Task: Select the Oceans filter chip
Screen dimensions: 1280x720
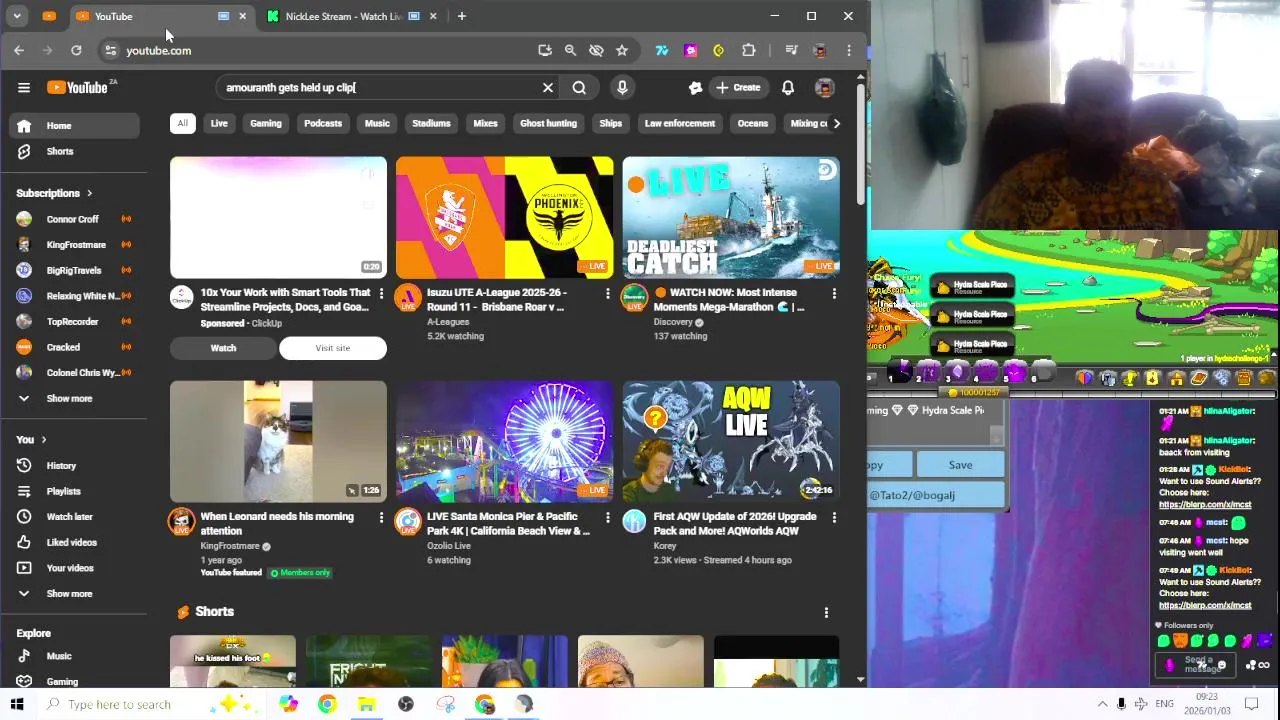Action: tap(753, 123)
